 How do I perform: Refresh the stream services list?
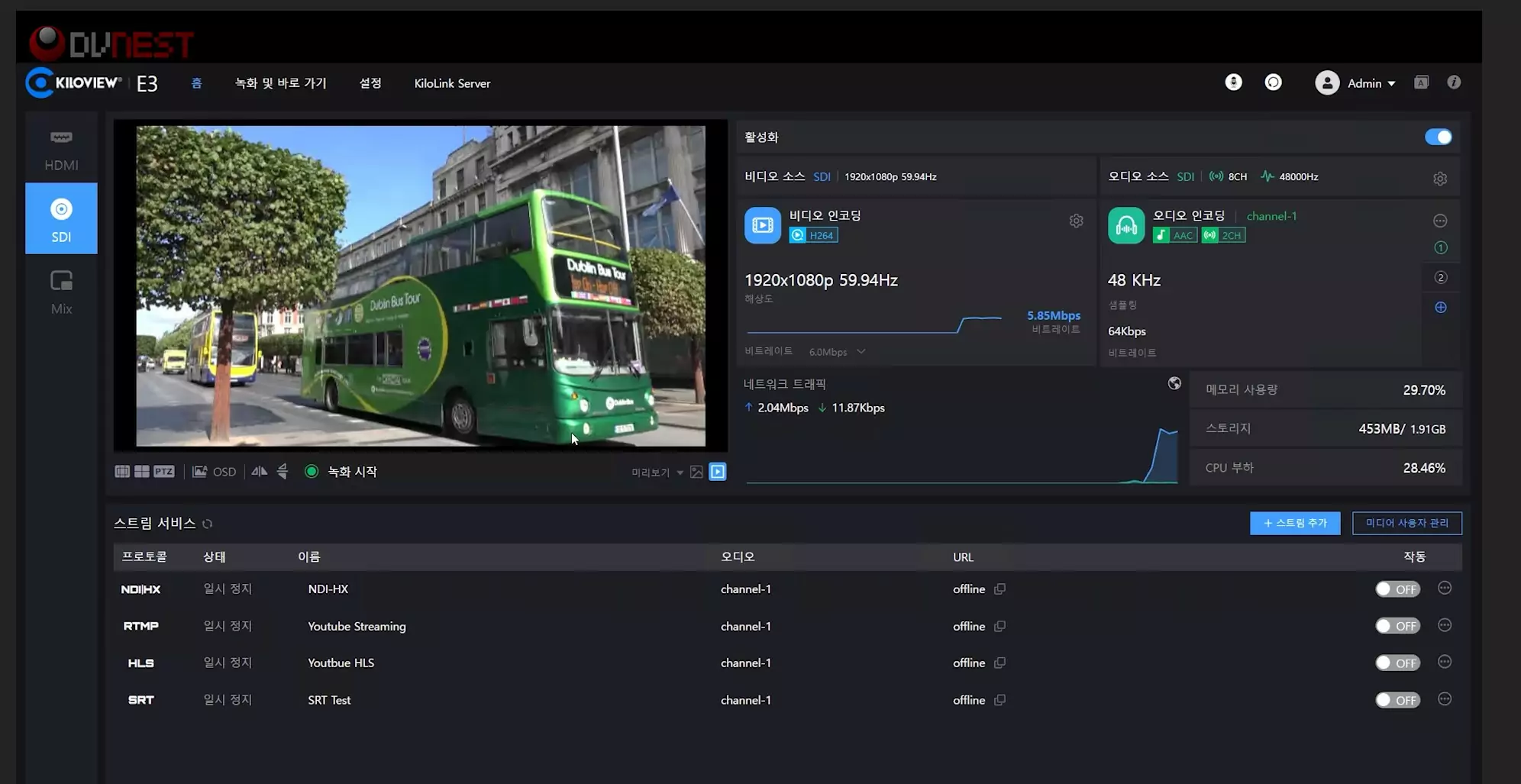point(207,524)
